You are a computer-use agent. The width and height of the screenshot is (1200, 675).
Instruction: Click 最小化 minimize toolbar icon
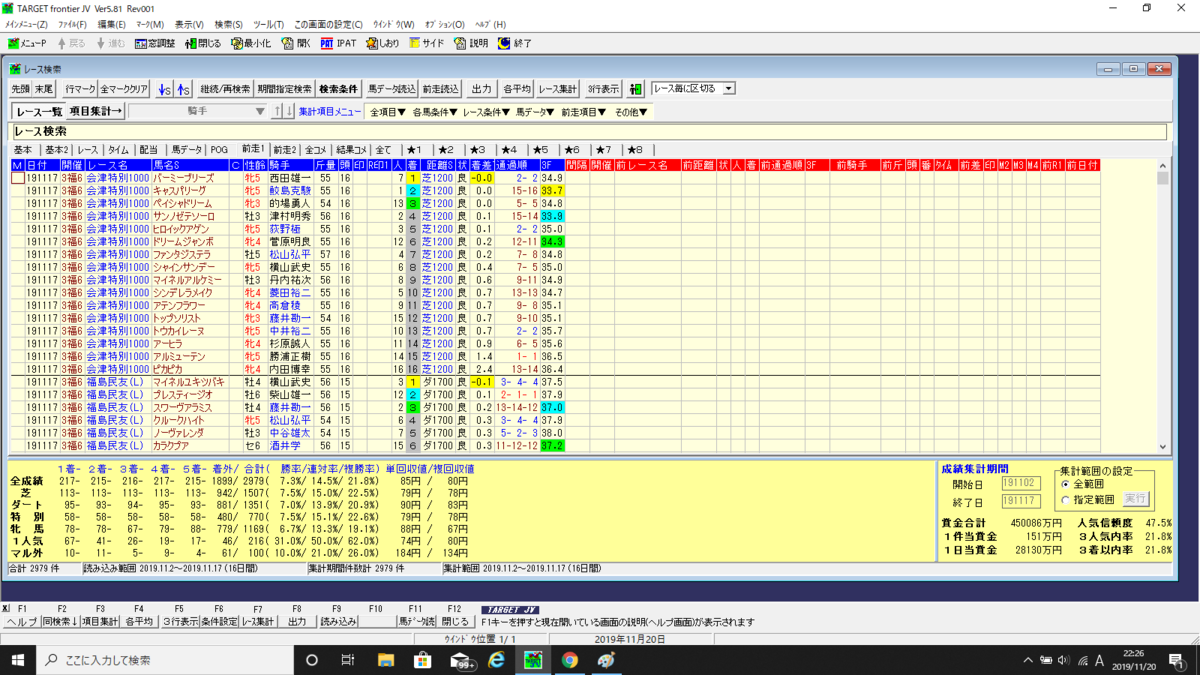[251, 43]
